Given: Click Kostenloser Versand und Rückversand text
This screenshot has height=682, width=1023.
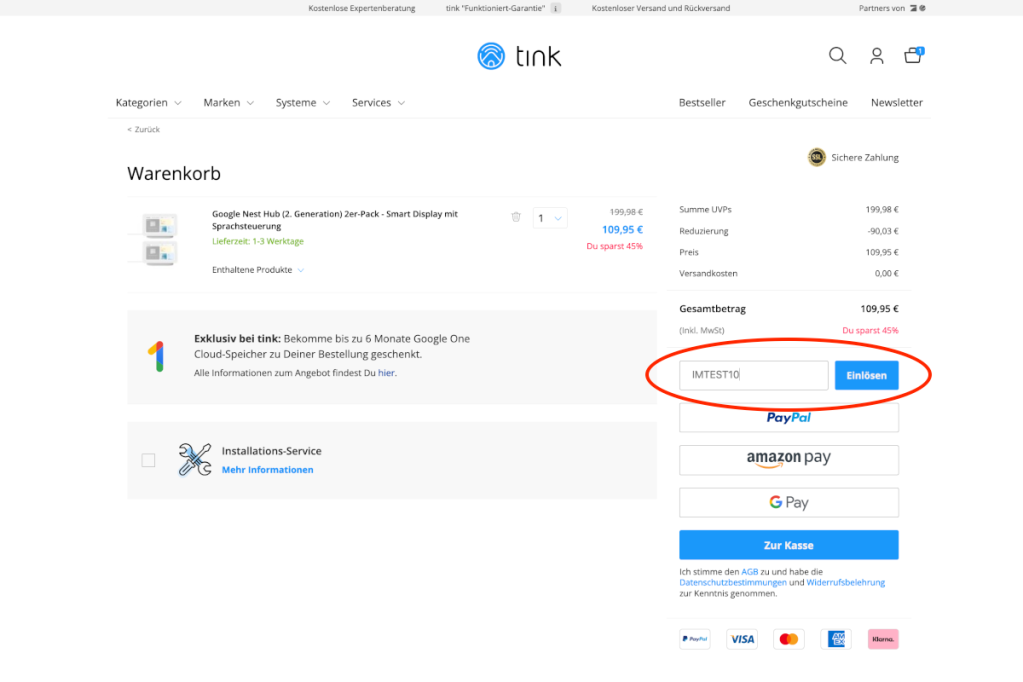Looking at the screenshot, I should 661,8.
